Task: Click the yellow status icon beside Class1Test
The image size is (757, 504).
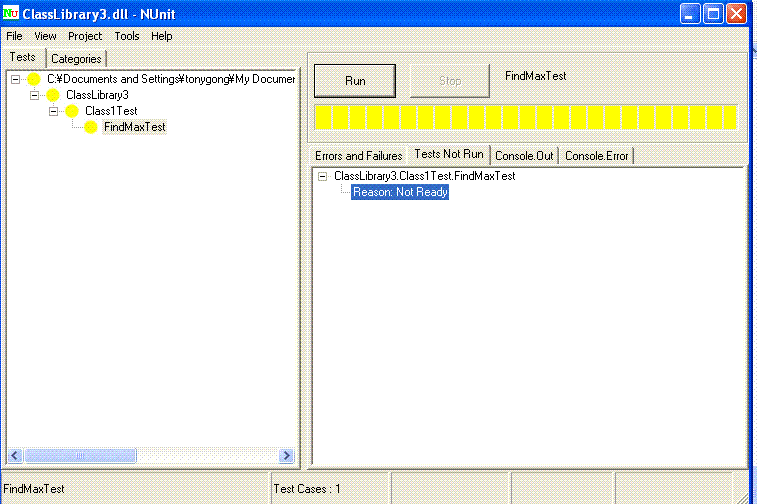Action: point(71,111)
